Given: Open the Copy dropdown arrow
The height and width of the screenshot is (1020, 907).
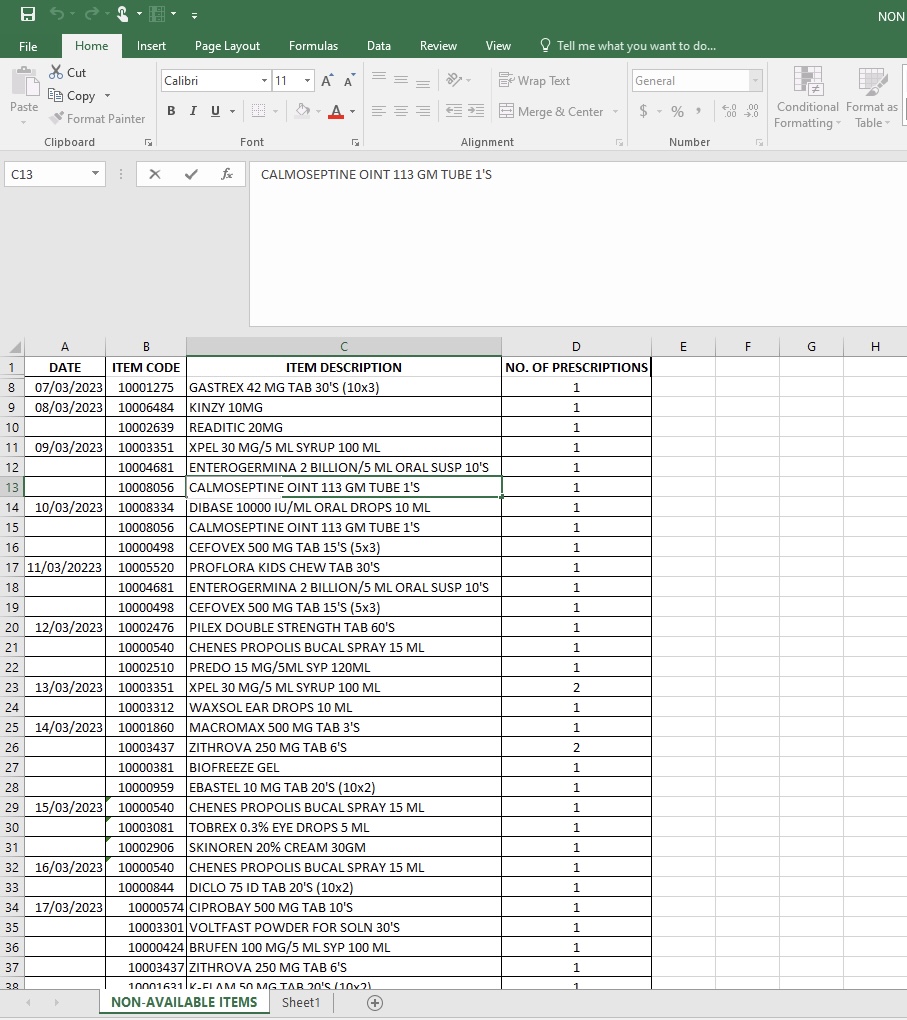Looking at the screenshot, I should click(x=107, y=96).
